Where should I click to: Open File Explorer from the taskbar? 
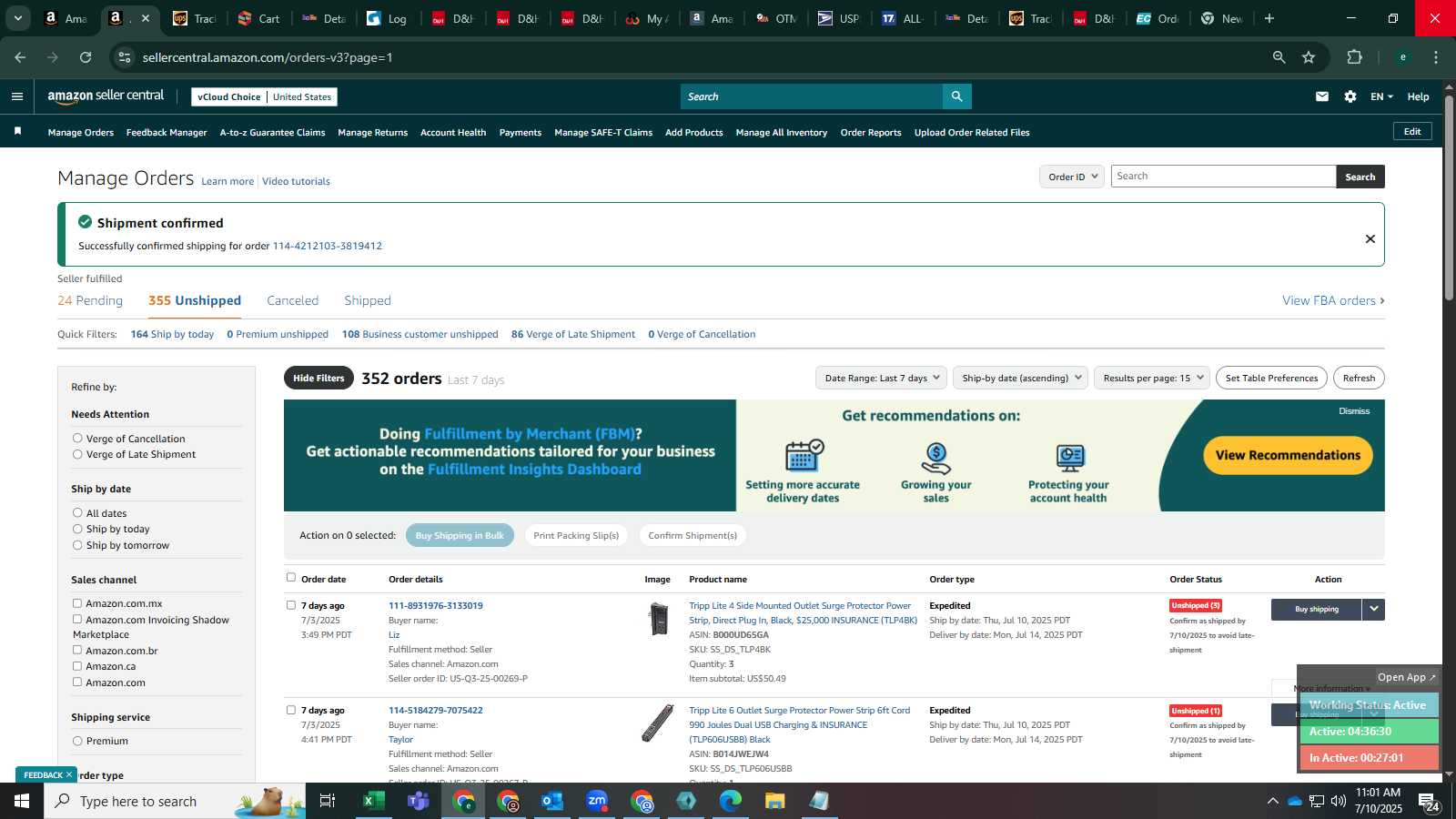774,801
